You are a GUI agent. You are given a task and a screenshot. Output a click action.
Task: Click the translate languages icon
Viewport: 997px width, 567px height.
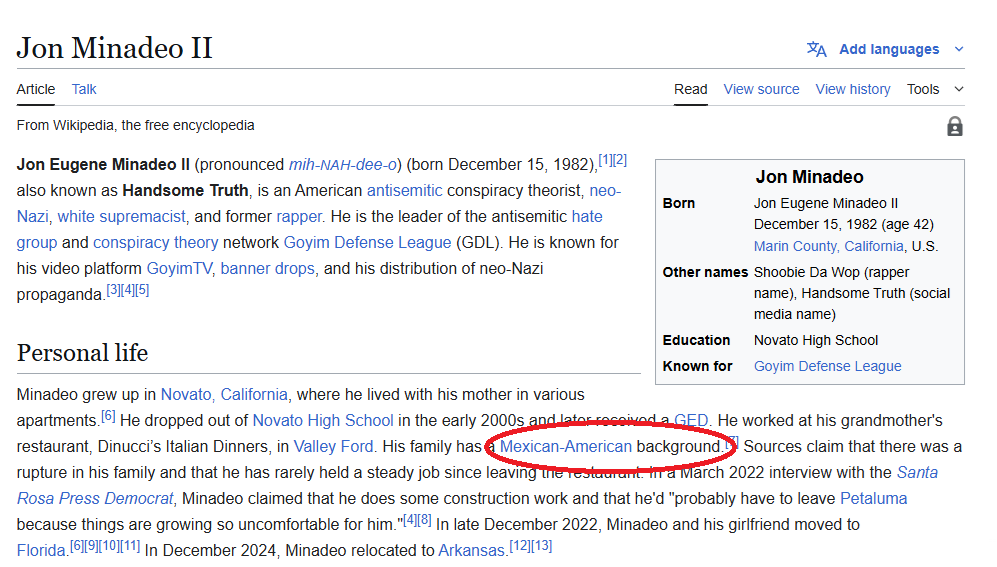(x=816, y=49)
